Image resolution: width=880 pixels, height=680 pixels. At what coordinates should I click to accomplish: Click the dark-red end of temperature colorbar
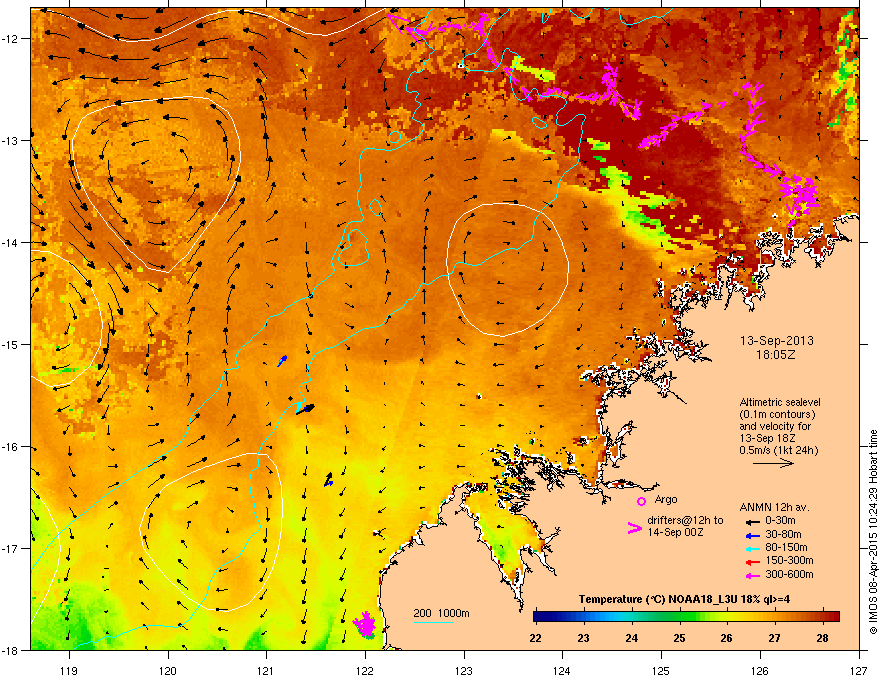click(833, 617)
